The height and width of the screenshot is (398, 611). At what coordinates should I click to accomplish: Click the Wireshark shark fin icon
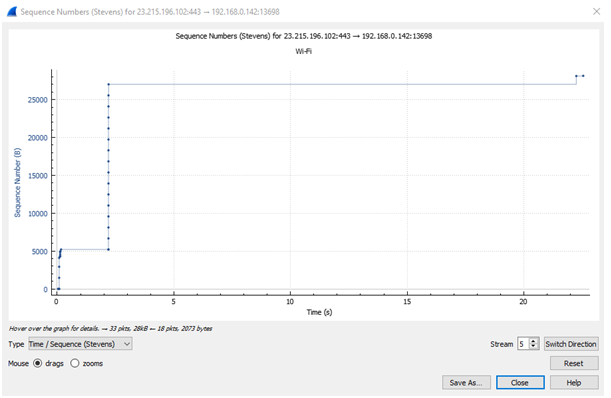[12, 12]
